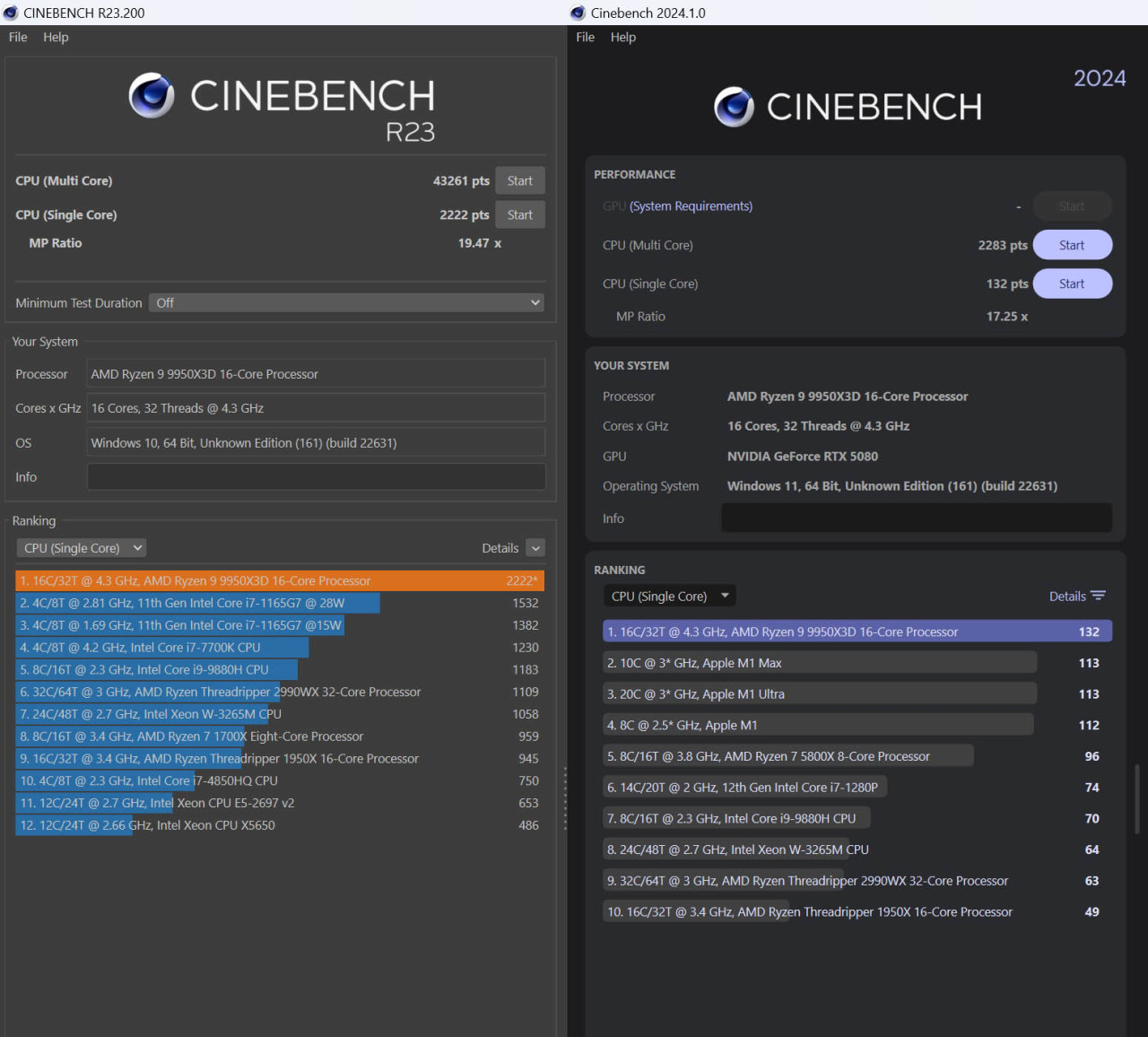Open the GPU System Requirements link
Viewport: 1148px width, 1037px height.
691,206
